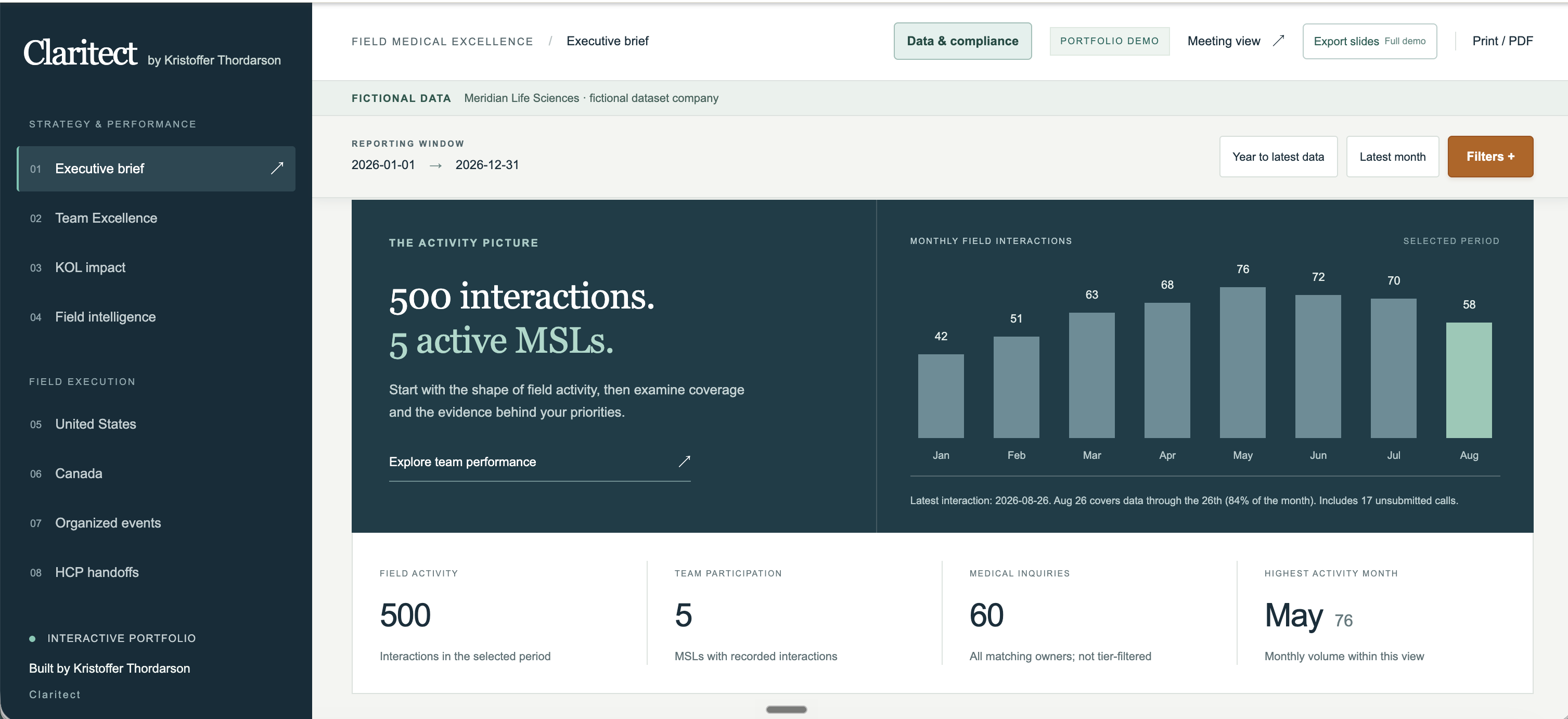Image resolution: width=1568 pixels, height=719 pixels.
Task: Click the Monthly Field Interactions heading
Action: [991, 241]
